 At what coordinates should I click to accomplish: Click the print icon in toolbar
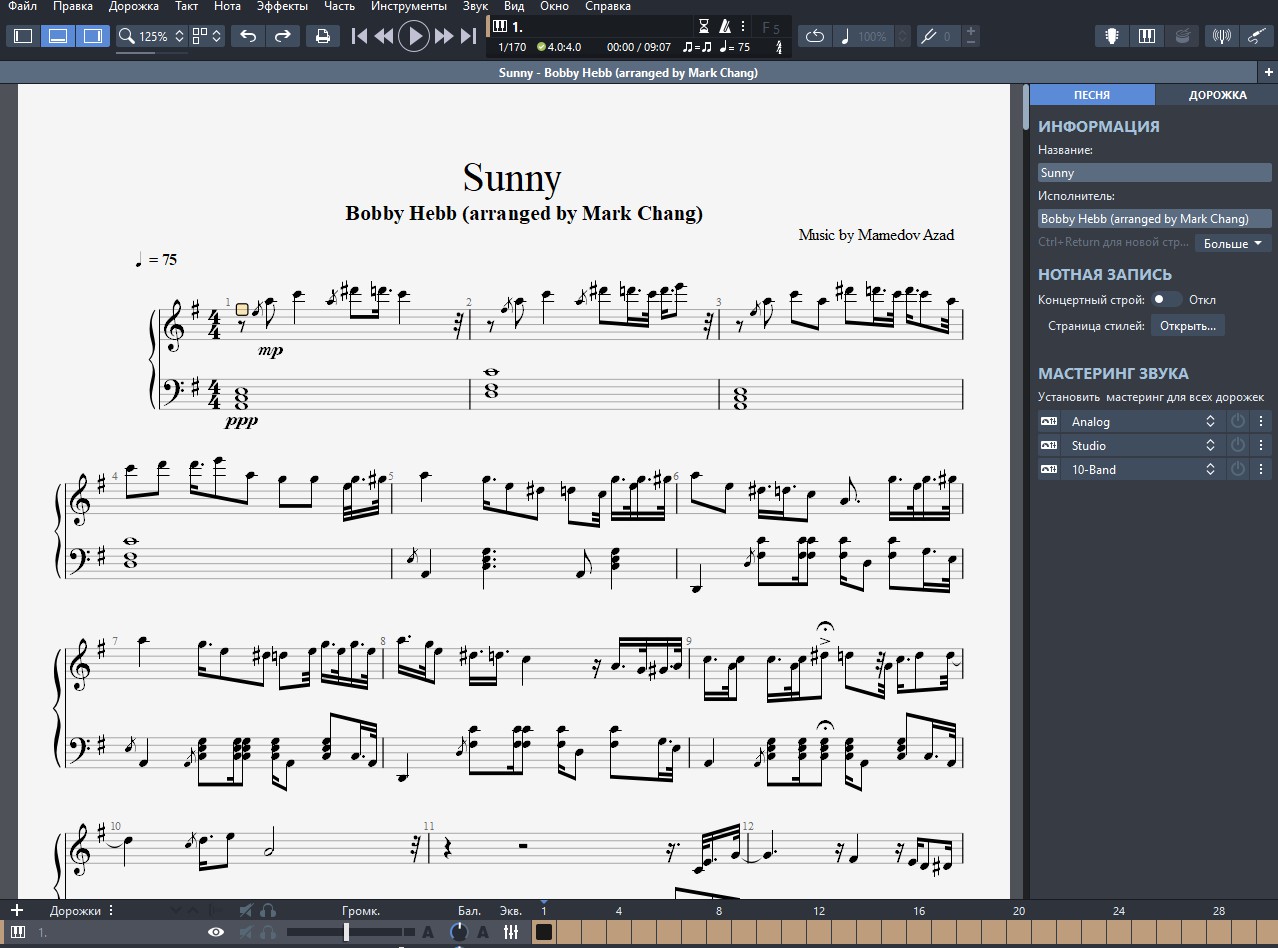tap(322, 37)
